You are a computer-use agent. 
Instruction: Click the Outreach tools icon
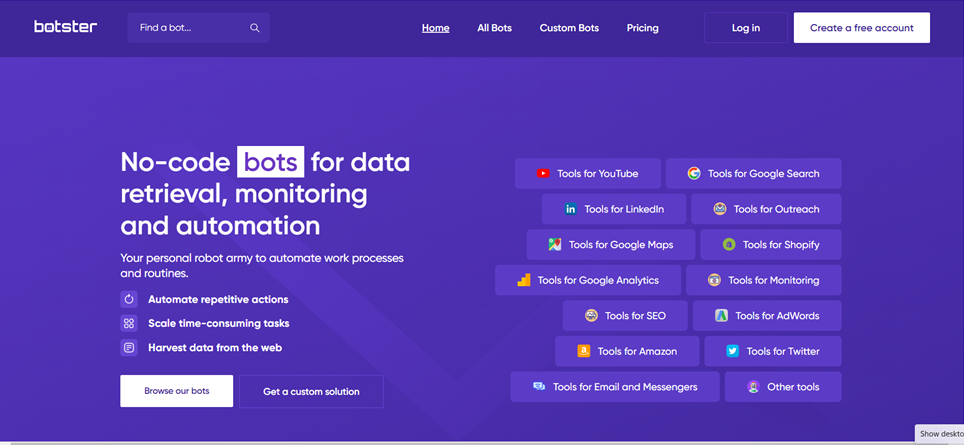pos(720,209)
